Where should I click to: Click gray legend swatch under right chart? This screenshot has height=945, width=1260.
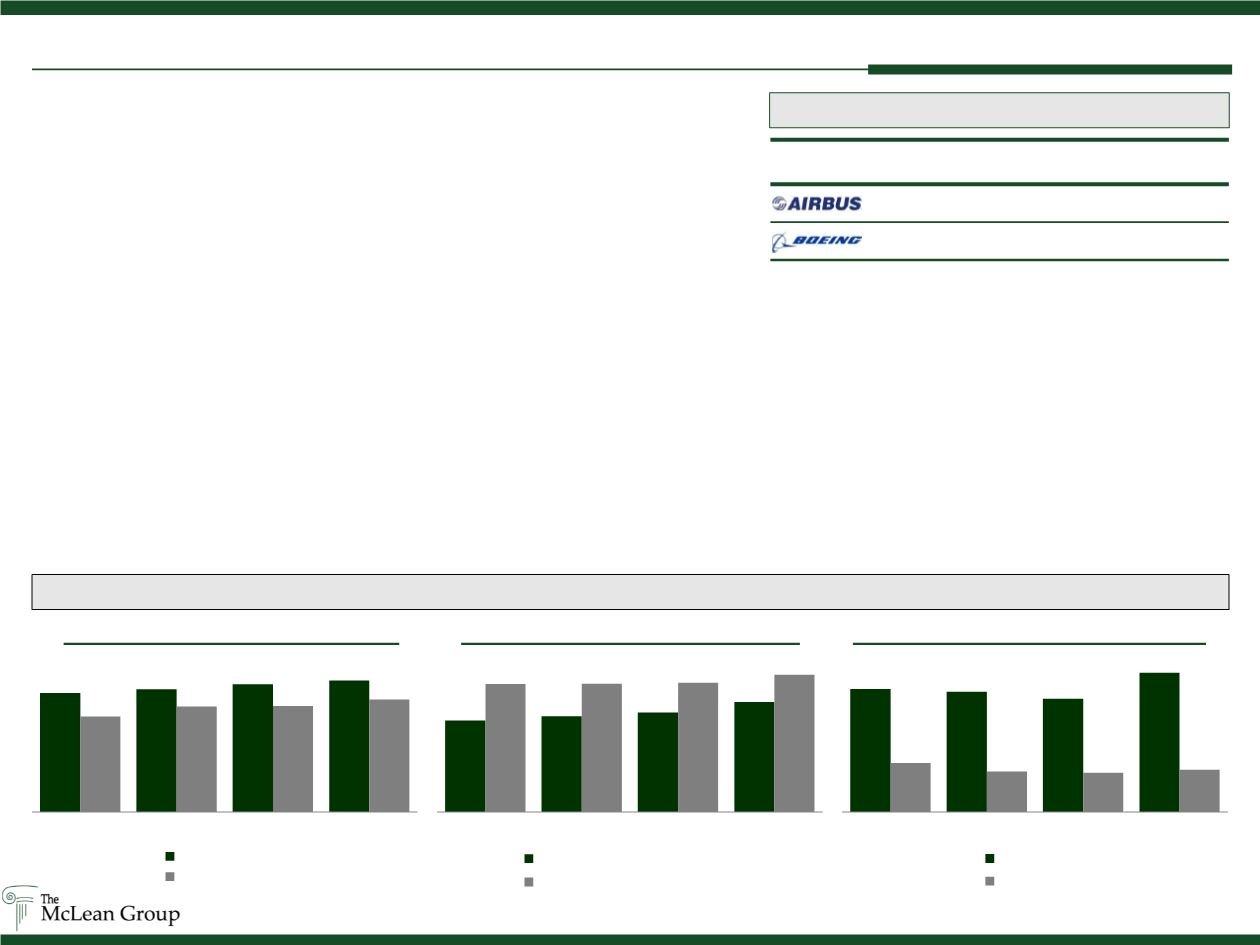point(990,881)
